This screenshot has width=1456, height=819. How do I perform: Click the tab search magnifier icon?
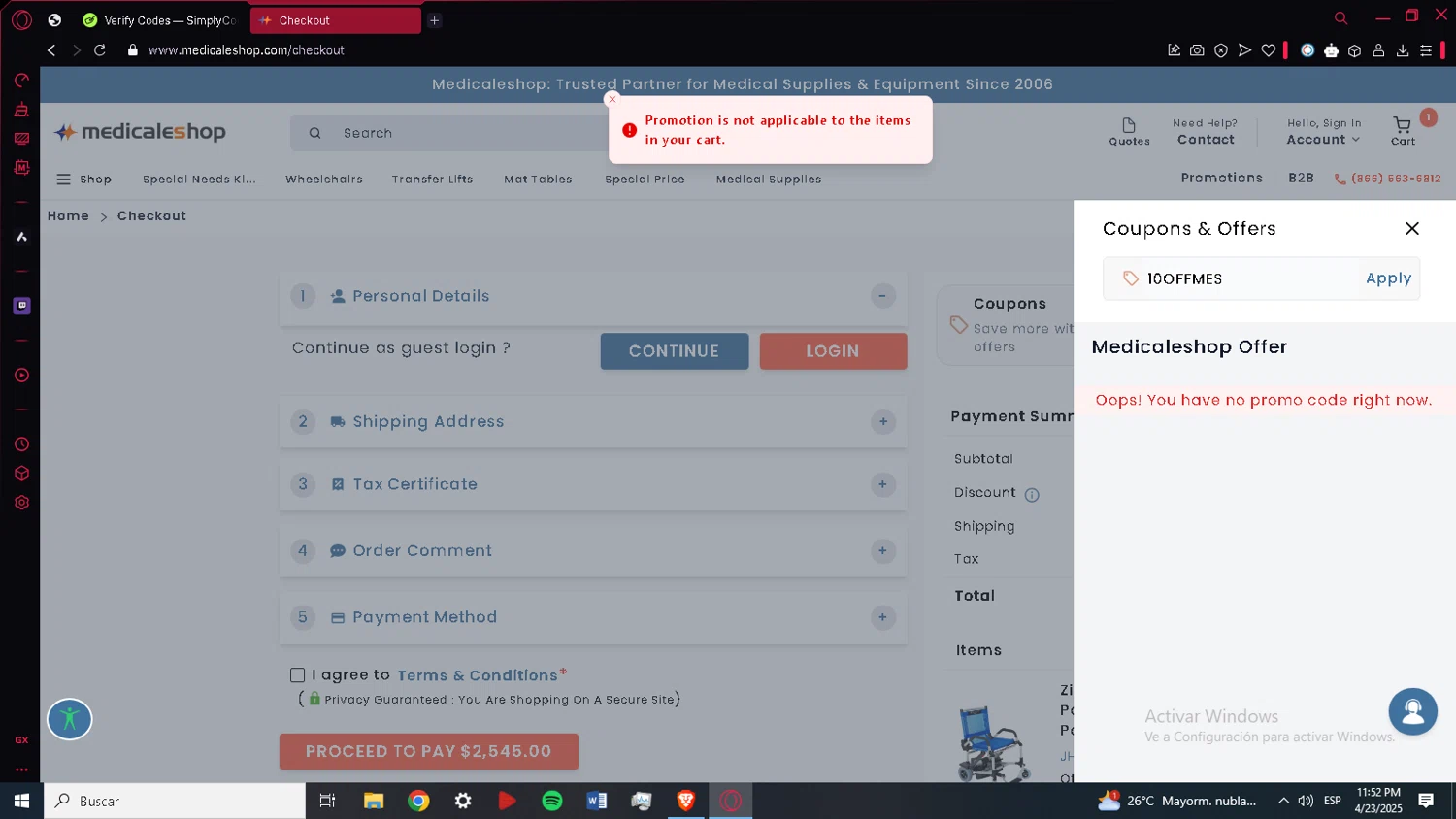(x=1340, y=18)
